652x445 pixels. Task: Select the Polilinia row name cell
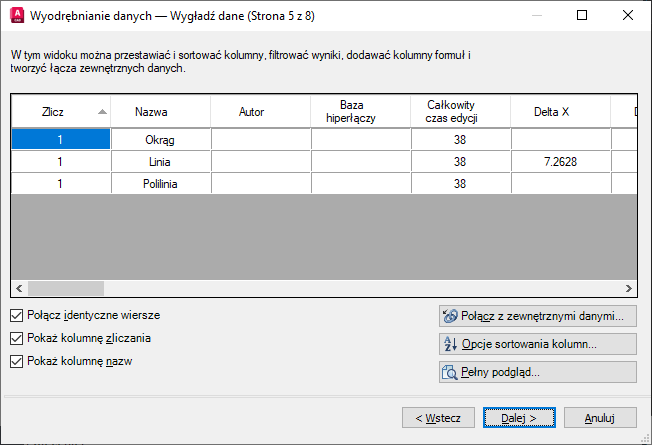click(x=160, y=184)
